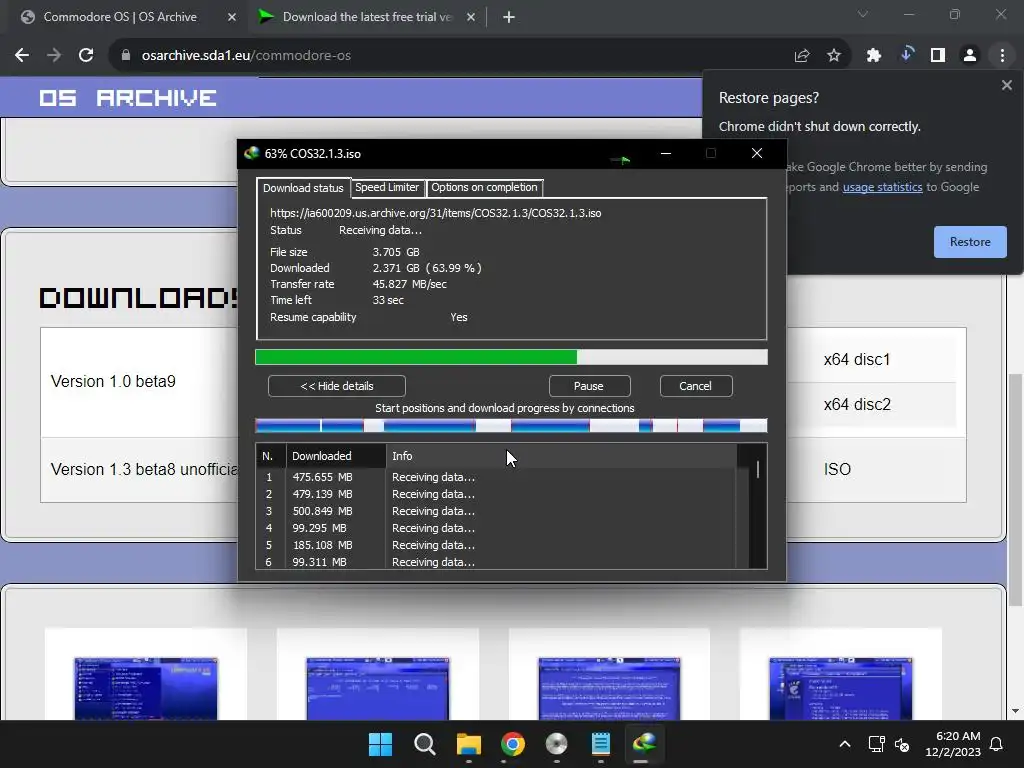Select connection row with 99.295 MB

[x=496, y=528]
